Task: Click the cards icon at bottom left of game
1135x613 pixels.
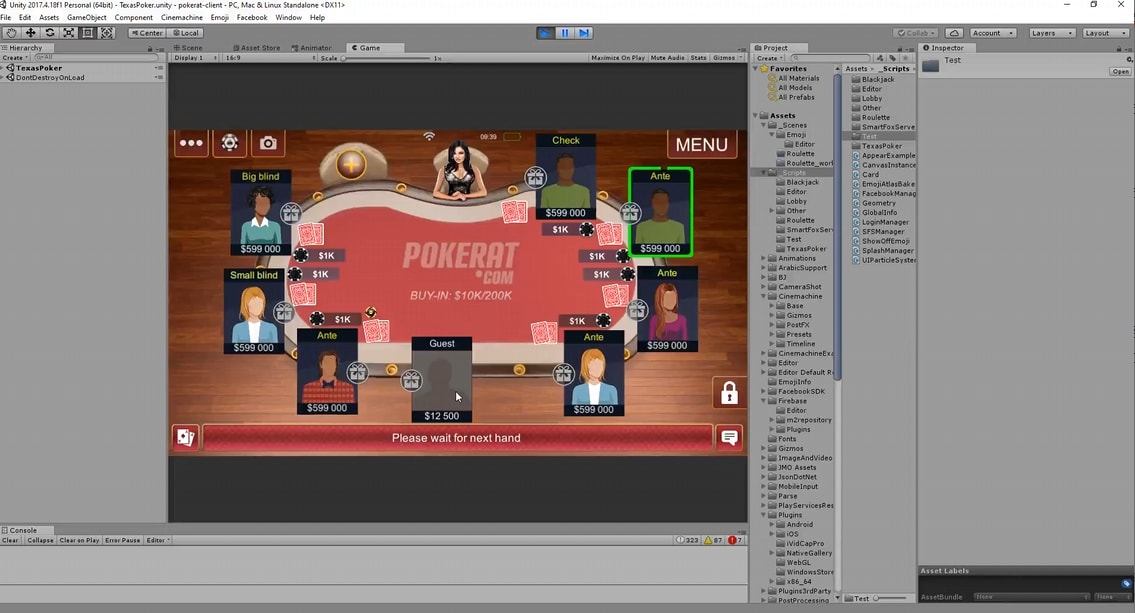Action: point(186,437)
